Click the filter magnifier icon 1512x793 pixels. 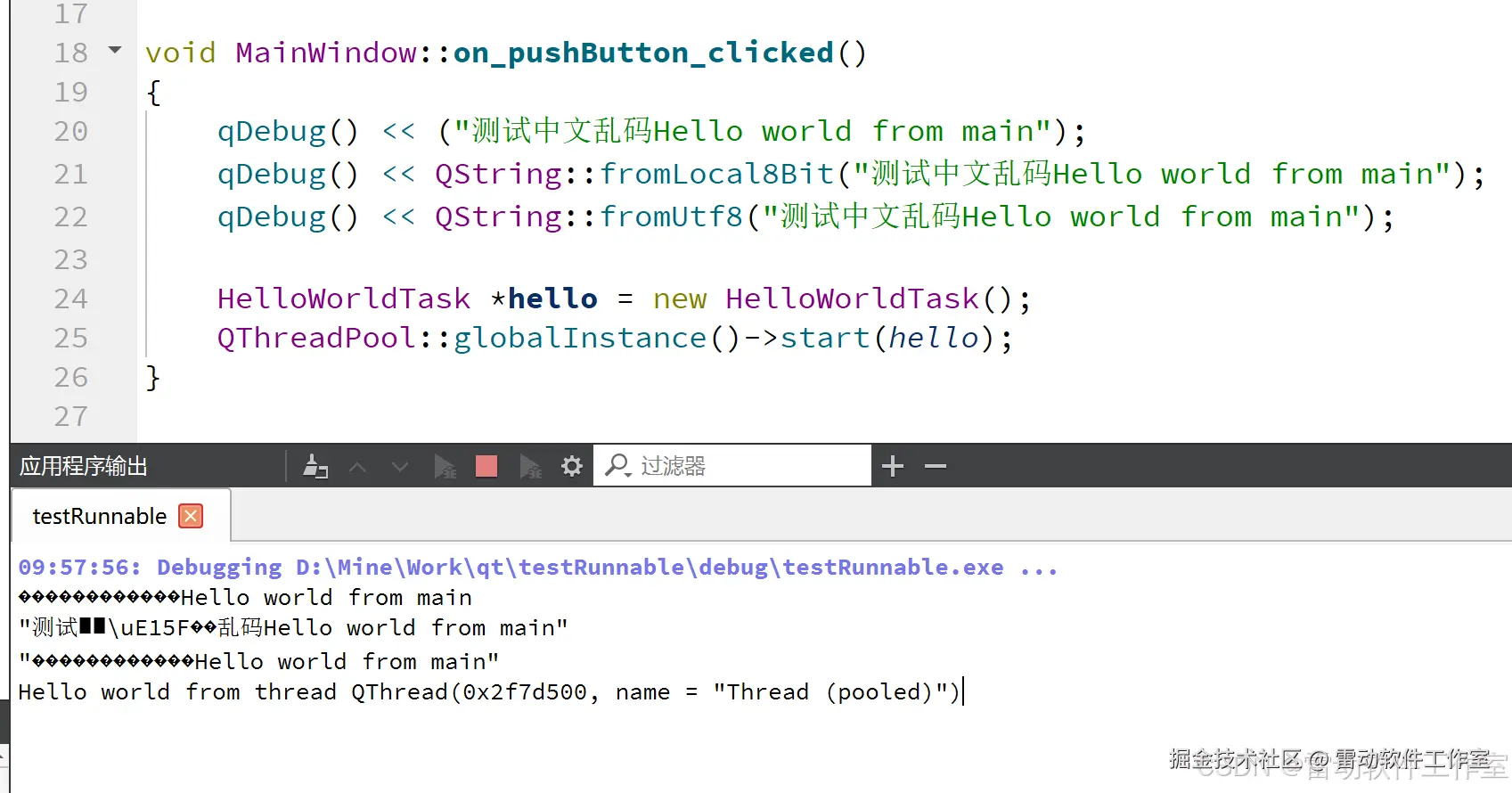point(617,465)
